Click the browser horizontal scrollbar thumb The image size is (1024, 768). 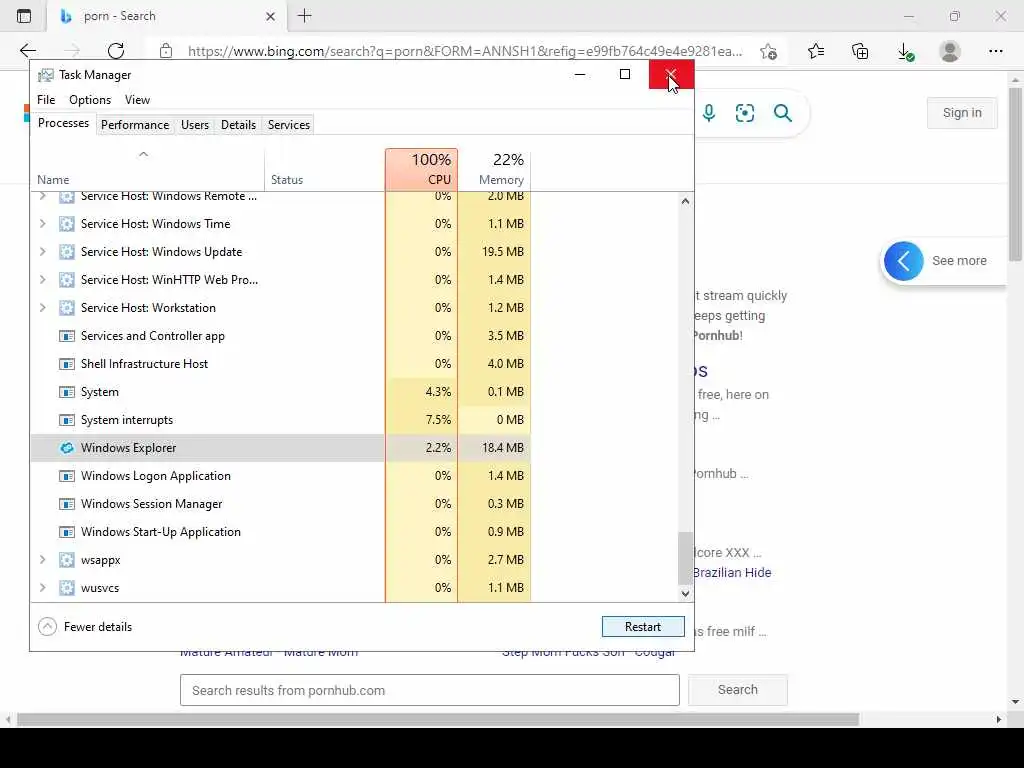coord(438,720)
